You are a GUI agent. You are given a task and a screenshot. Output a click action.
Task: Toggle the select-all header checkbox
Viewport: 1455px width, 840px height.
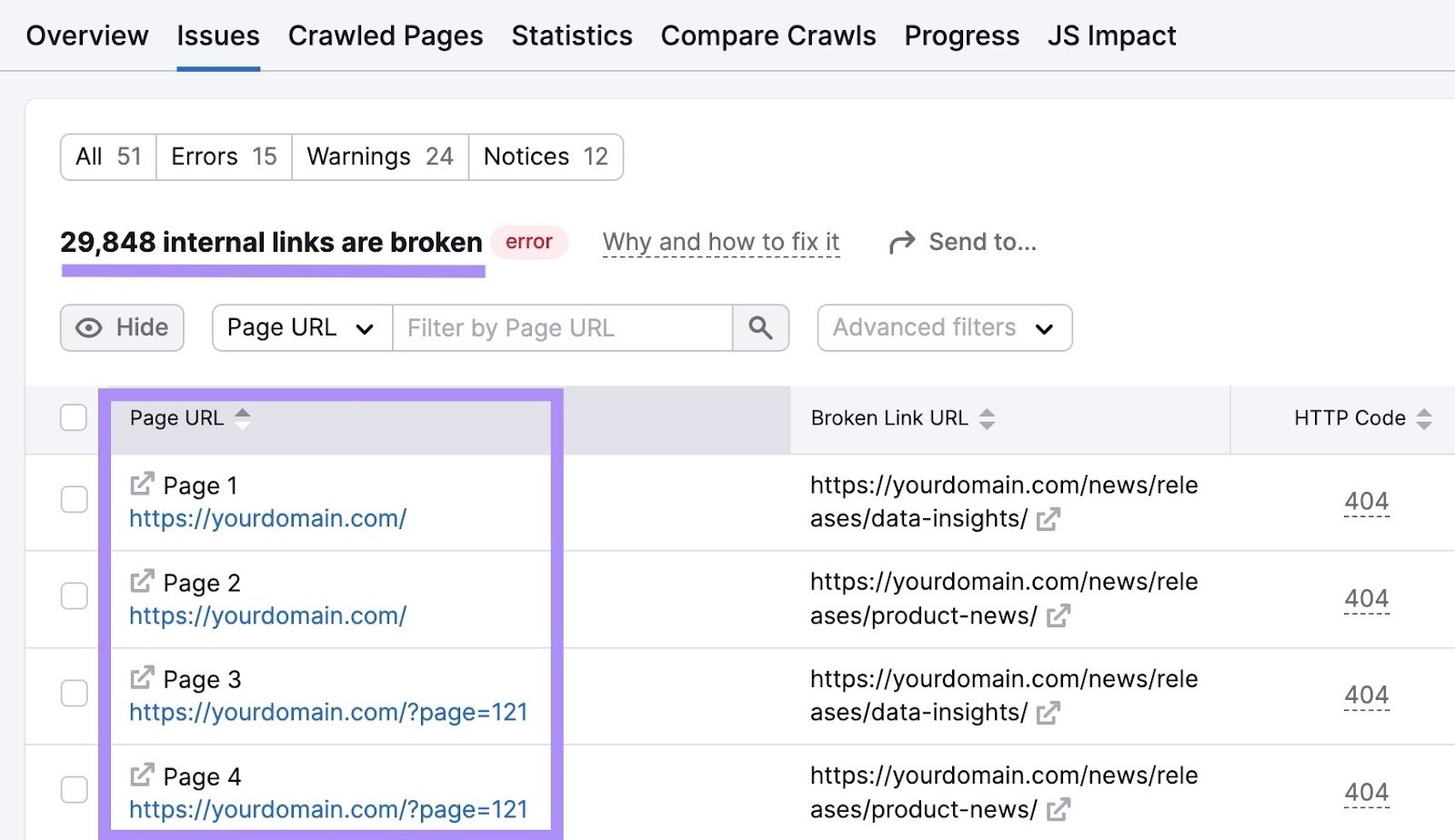tap(74, 418)
